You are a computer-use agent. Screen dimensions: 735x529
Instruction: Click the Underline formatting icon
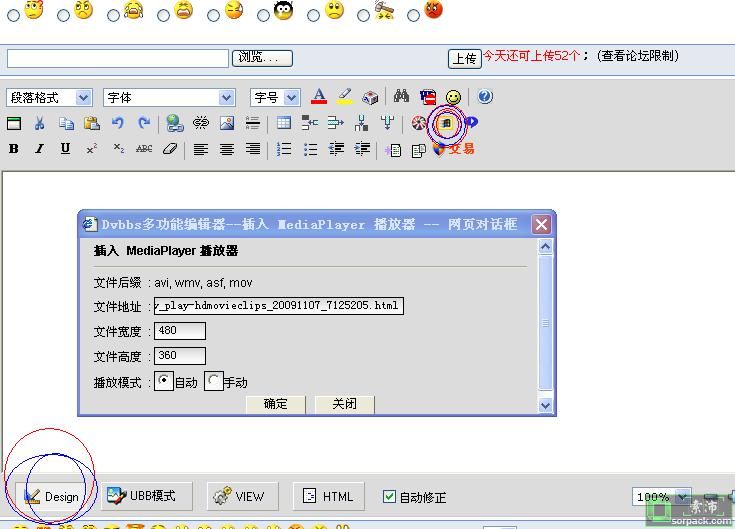[x=65, y=149]
